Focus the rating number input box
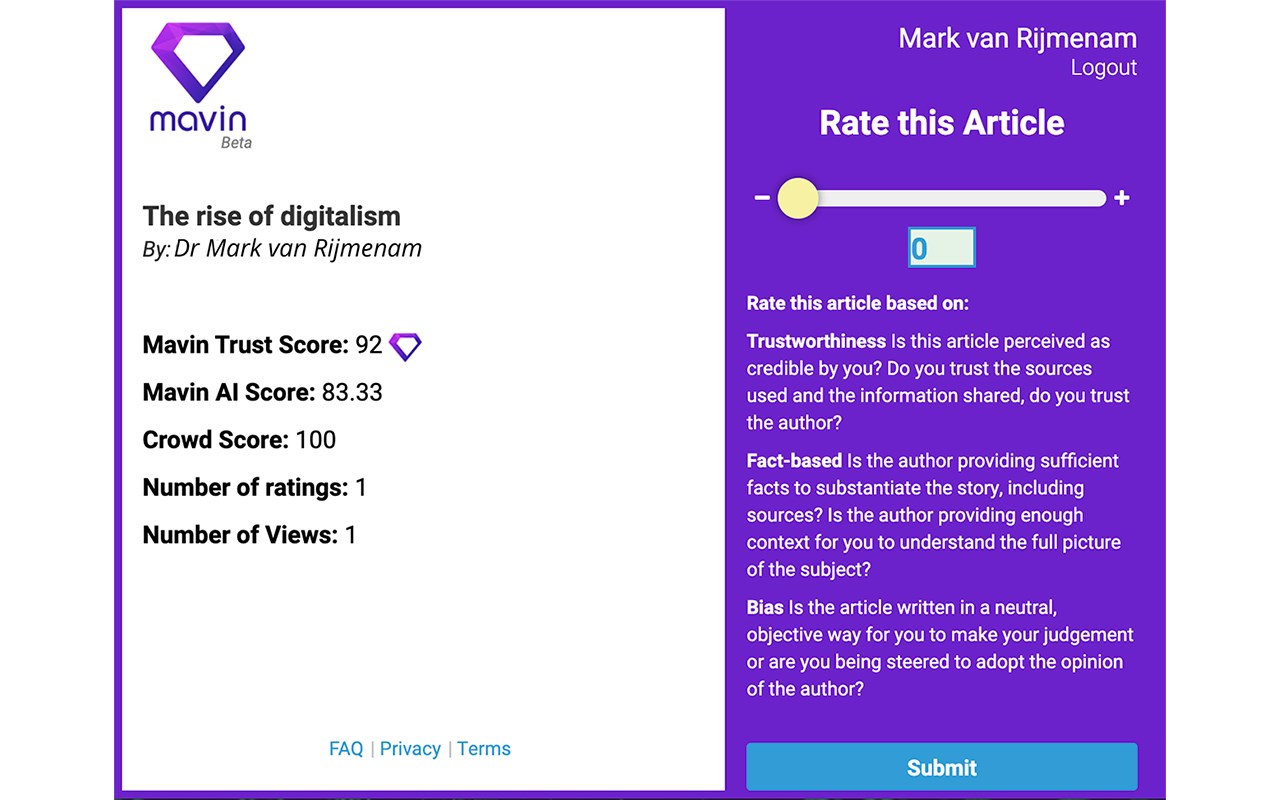 coord(941,248)
